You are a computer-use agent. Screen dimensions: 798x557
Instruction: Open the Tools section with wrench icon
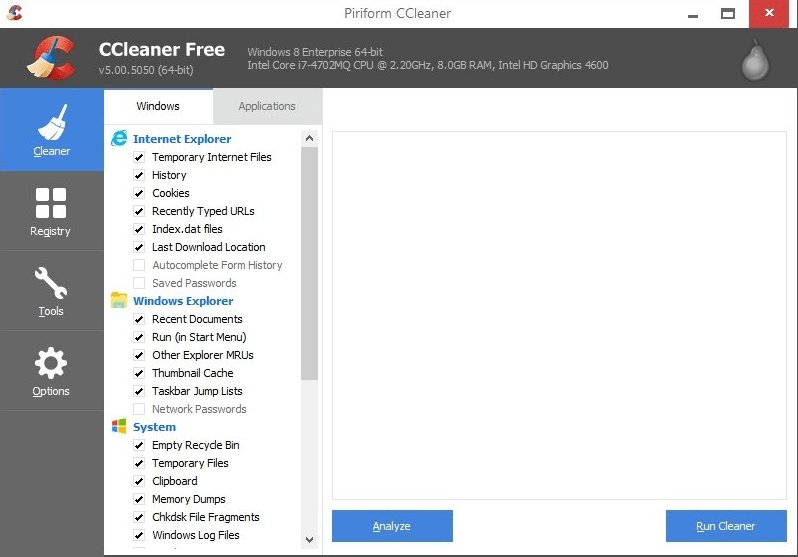[51, 291]
